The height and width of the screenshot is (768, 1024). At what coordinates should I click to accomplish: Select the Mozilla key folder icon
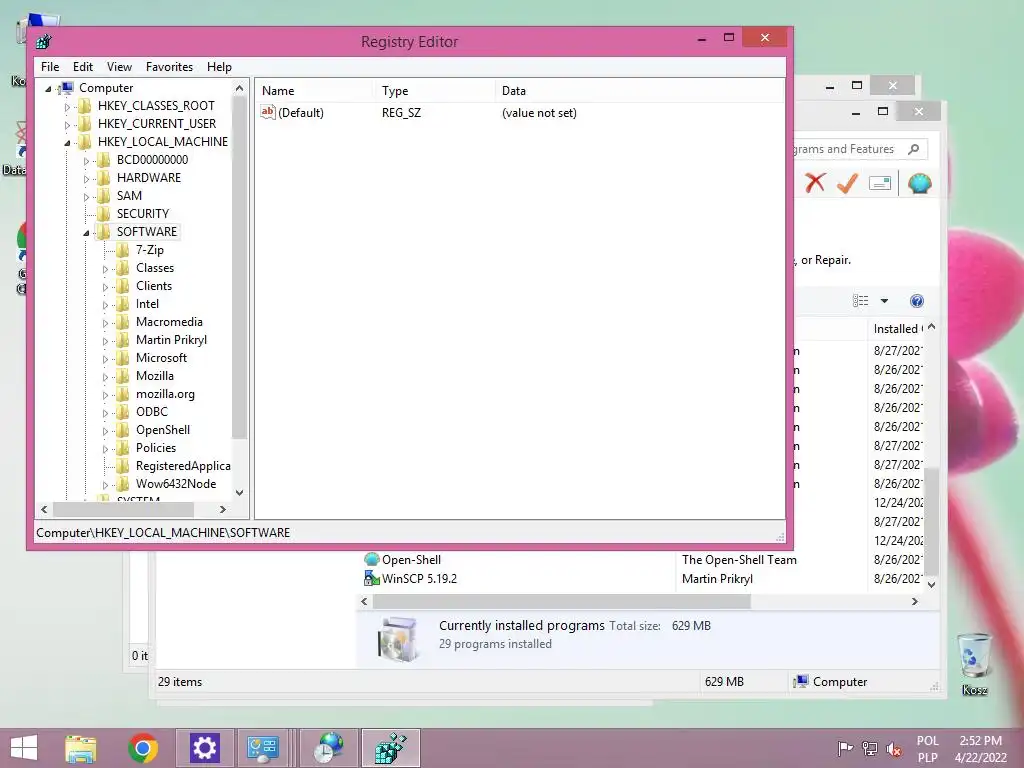tap(123, 376)
